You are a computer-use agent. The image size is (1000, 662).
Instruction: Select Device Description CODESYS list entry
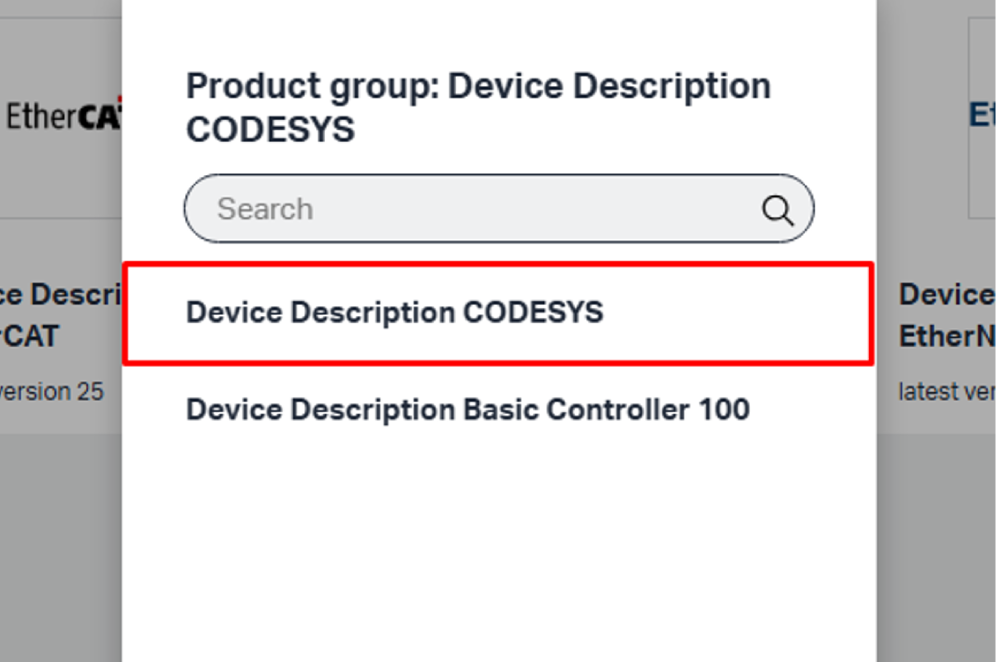tap(498, 313)
